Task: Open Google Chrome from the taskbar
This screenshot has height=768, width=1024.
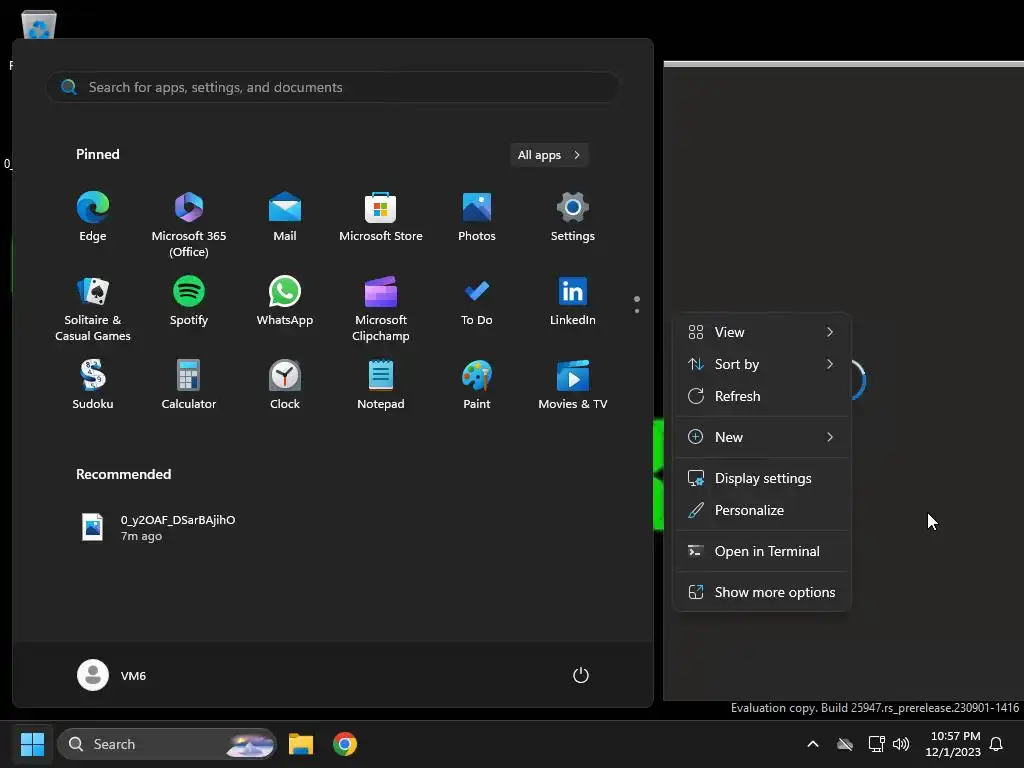Action: click(345, 744)
